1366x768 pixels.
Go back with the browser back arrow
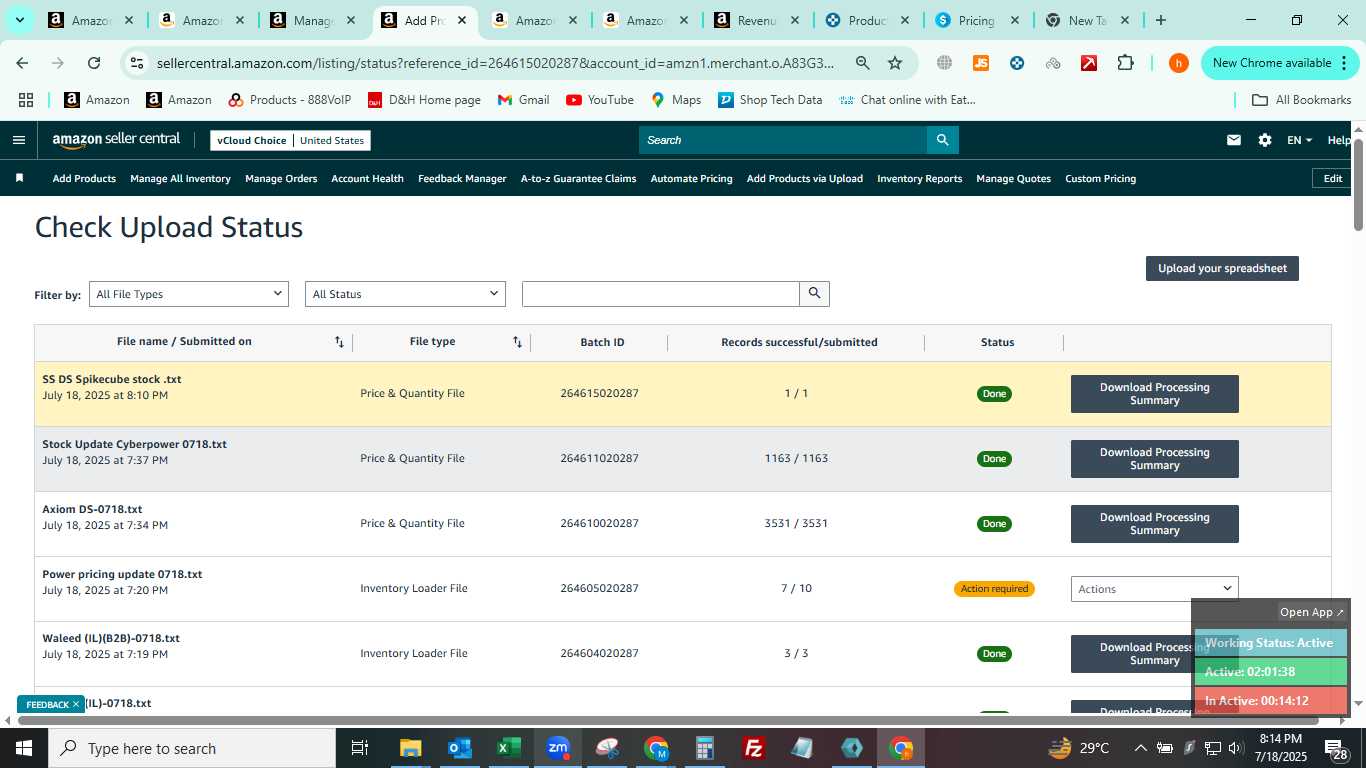tap(22, 62)
